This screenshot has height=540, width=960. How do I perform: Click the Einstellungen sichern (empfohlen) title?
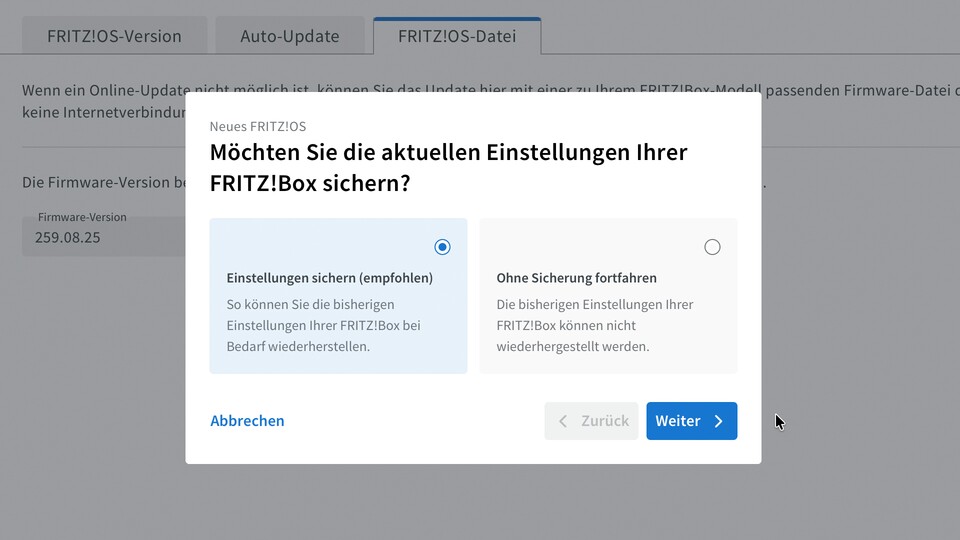pyautogui.click(x=330, y=278)
